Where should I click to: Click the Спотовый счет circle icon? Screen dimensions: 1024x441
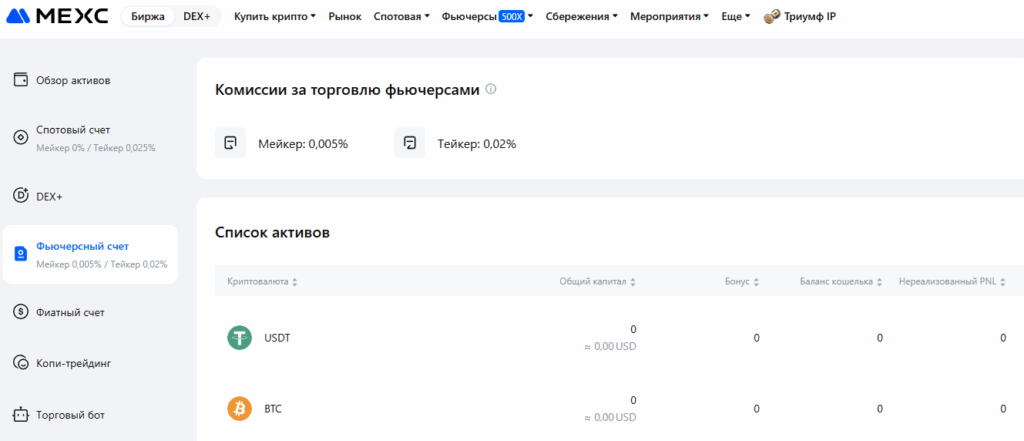(x=21, y=138)
